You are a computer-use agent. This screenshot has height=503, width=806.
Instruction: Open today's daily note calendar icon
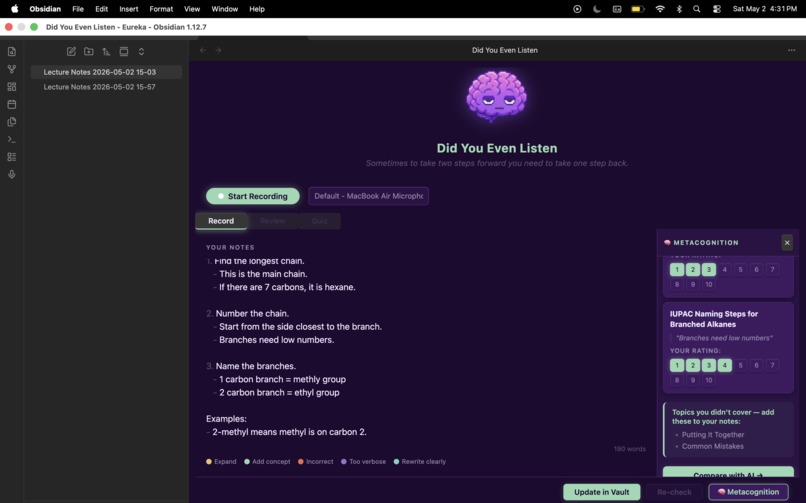(x=12, y=104)
